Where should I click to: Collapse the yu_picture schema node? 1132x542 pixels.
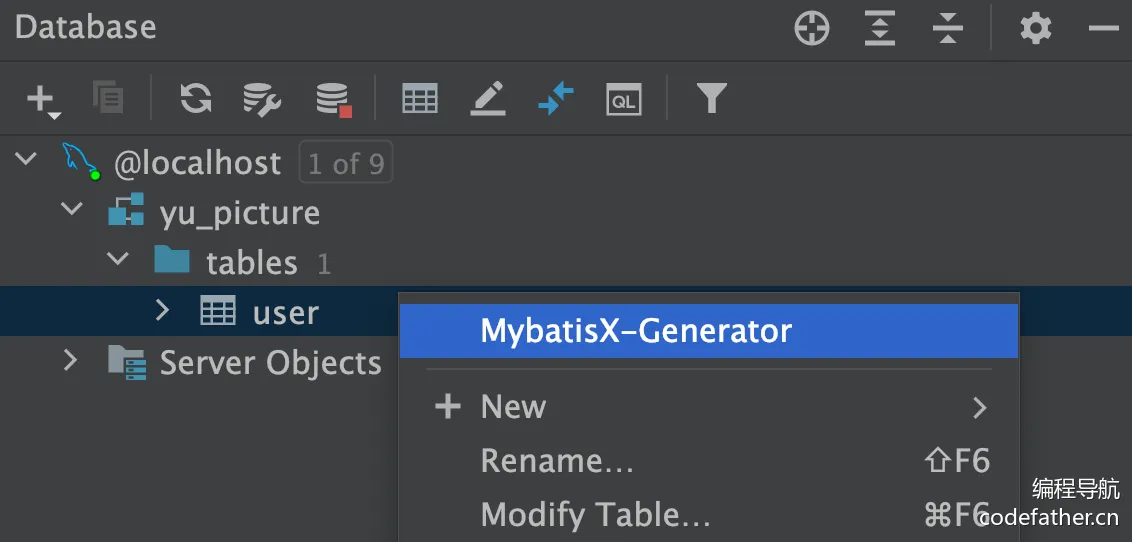tap(71, 209)
